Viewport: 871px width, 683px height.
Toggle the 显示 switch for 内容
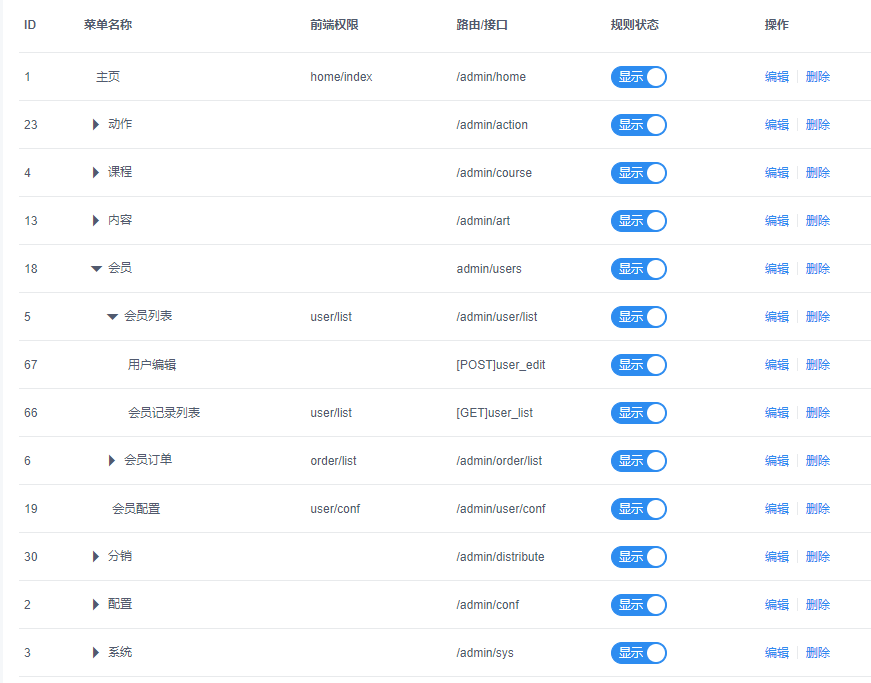(x=638, y=221)
